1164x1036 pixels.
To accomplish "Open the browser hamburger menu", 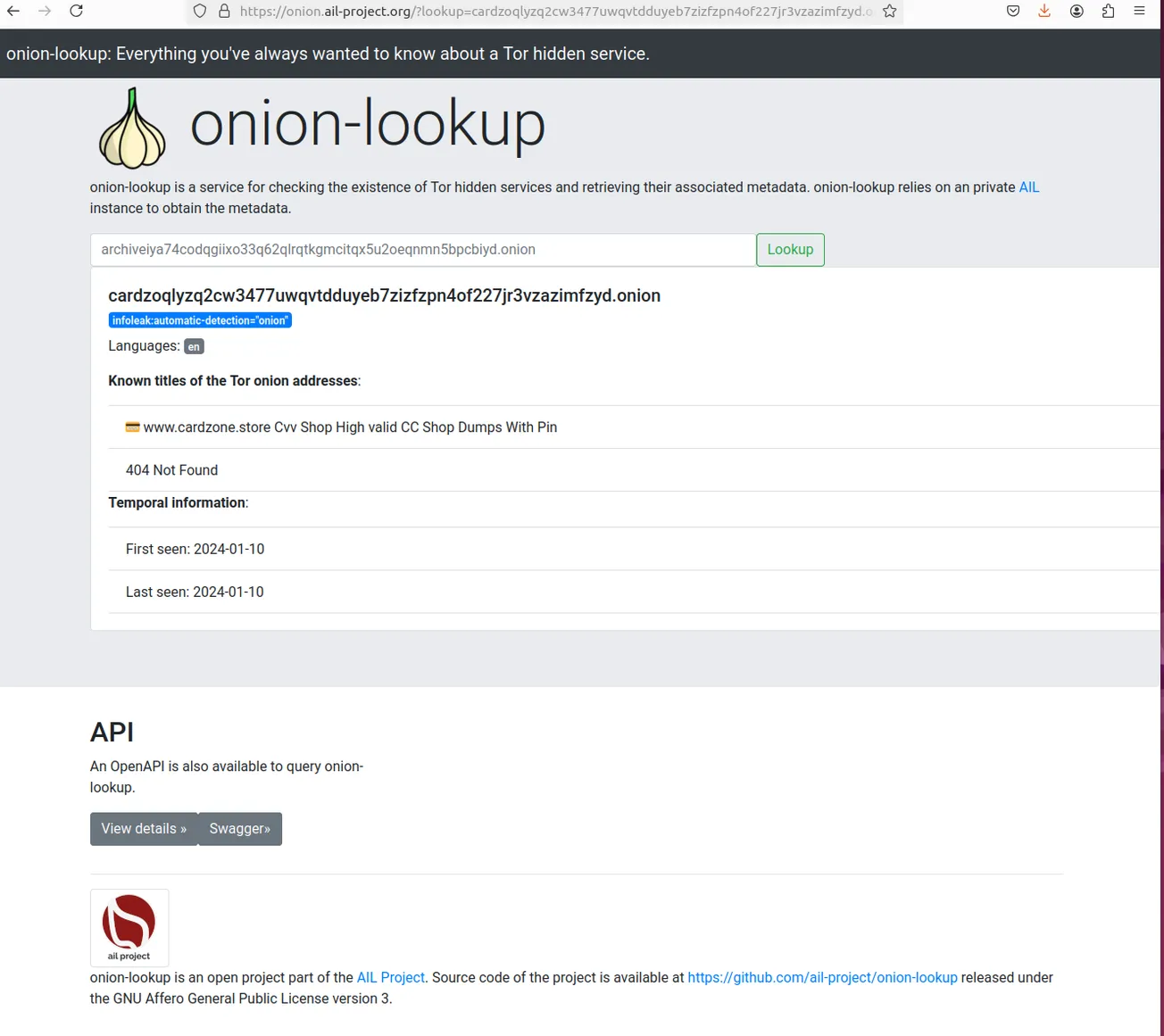I will tap(1139, 11).
